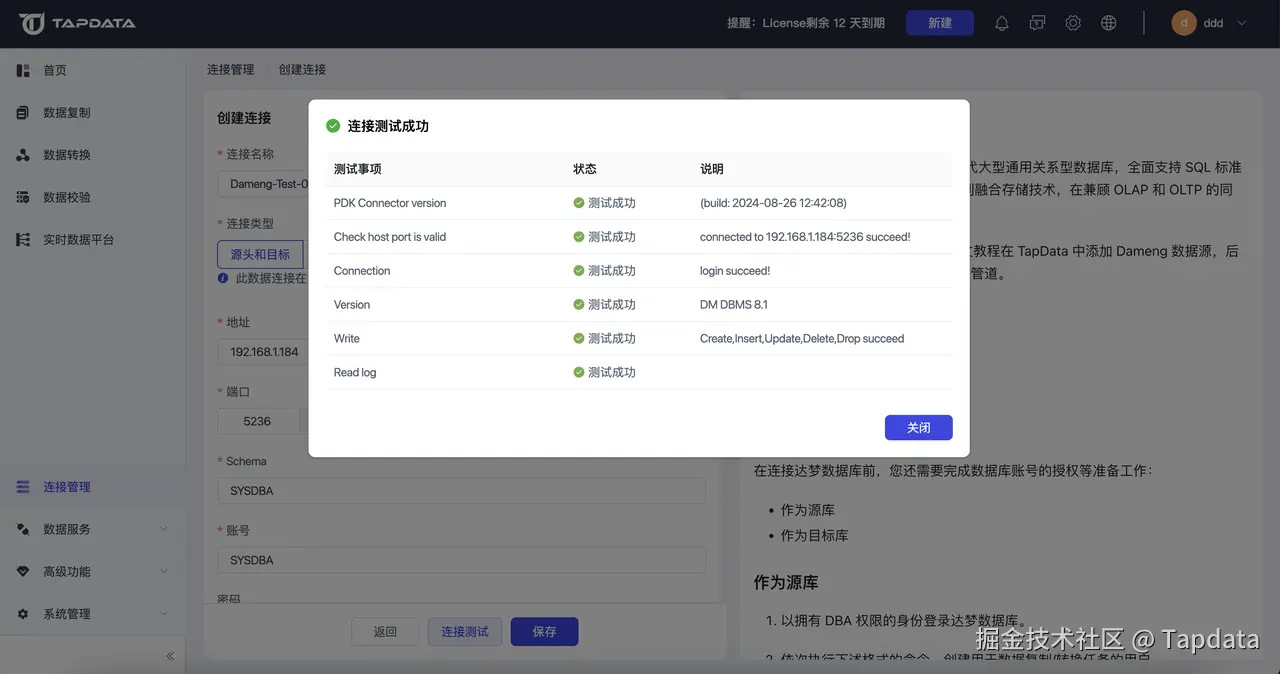Click 'connected to 192.168.1.184:5236 succeed!' text

805,237
